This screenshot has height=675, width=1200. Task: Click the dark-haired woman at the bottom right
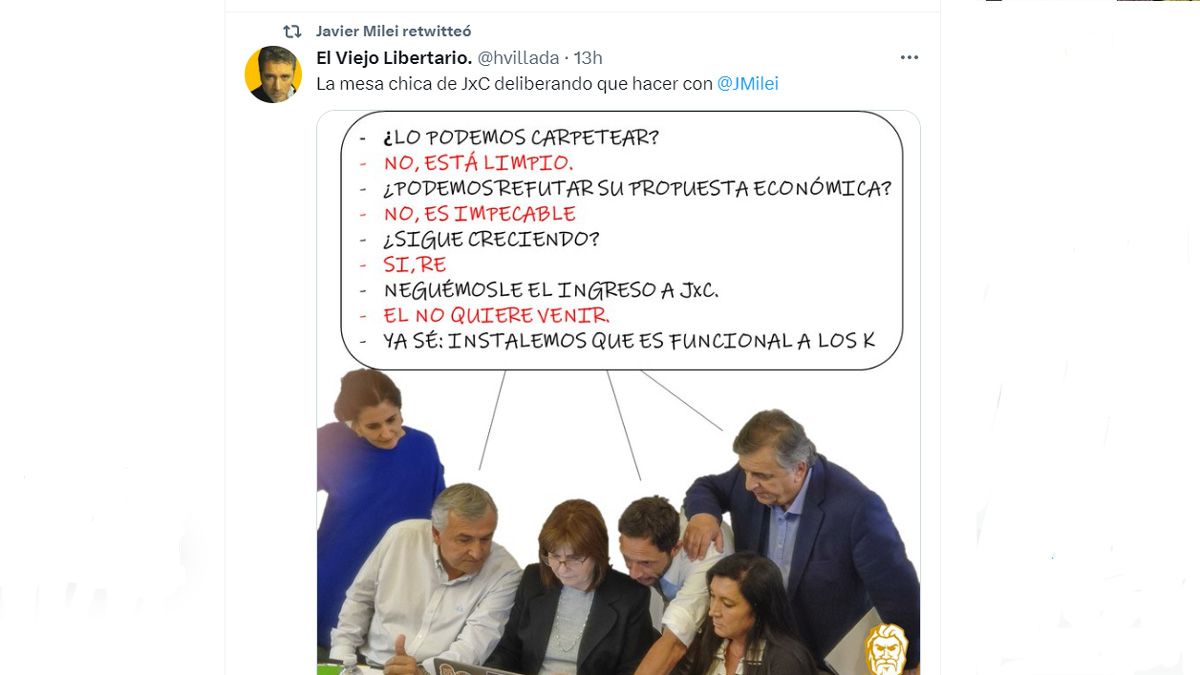745,615
